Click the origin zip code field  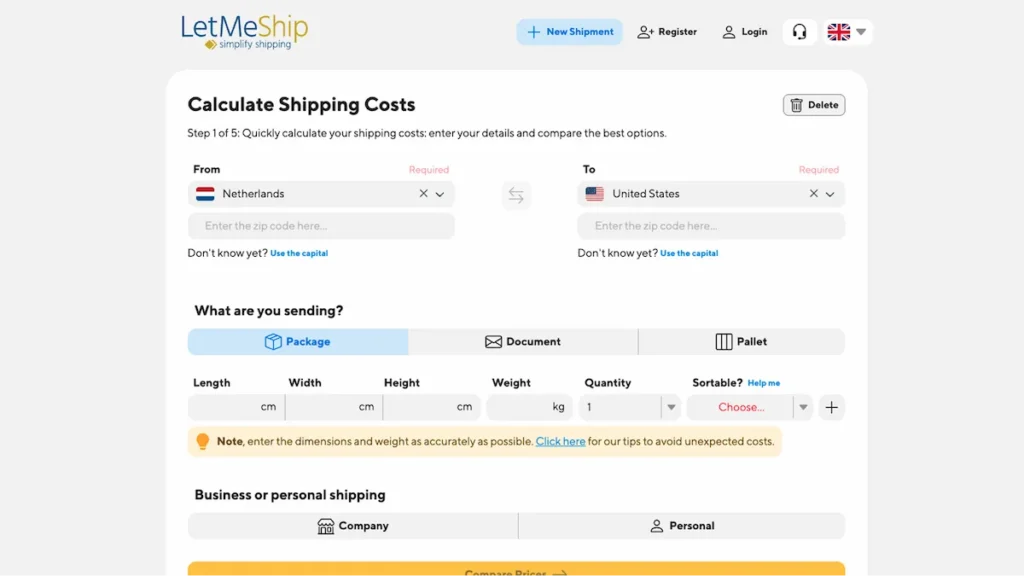click(321, 226)
